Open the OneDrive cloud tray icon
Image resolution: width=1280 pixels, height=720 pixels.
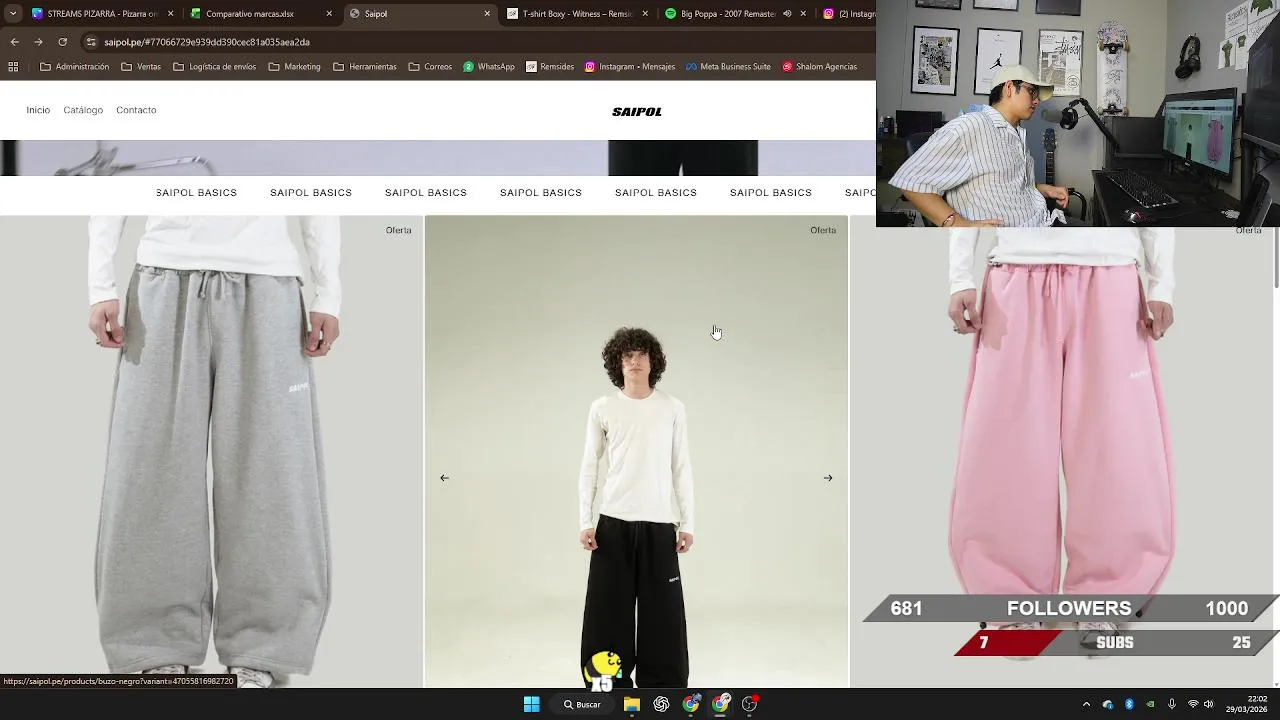click(1107, 704)
